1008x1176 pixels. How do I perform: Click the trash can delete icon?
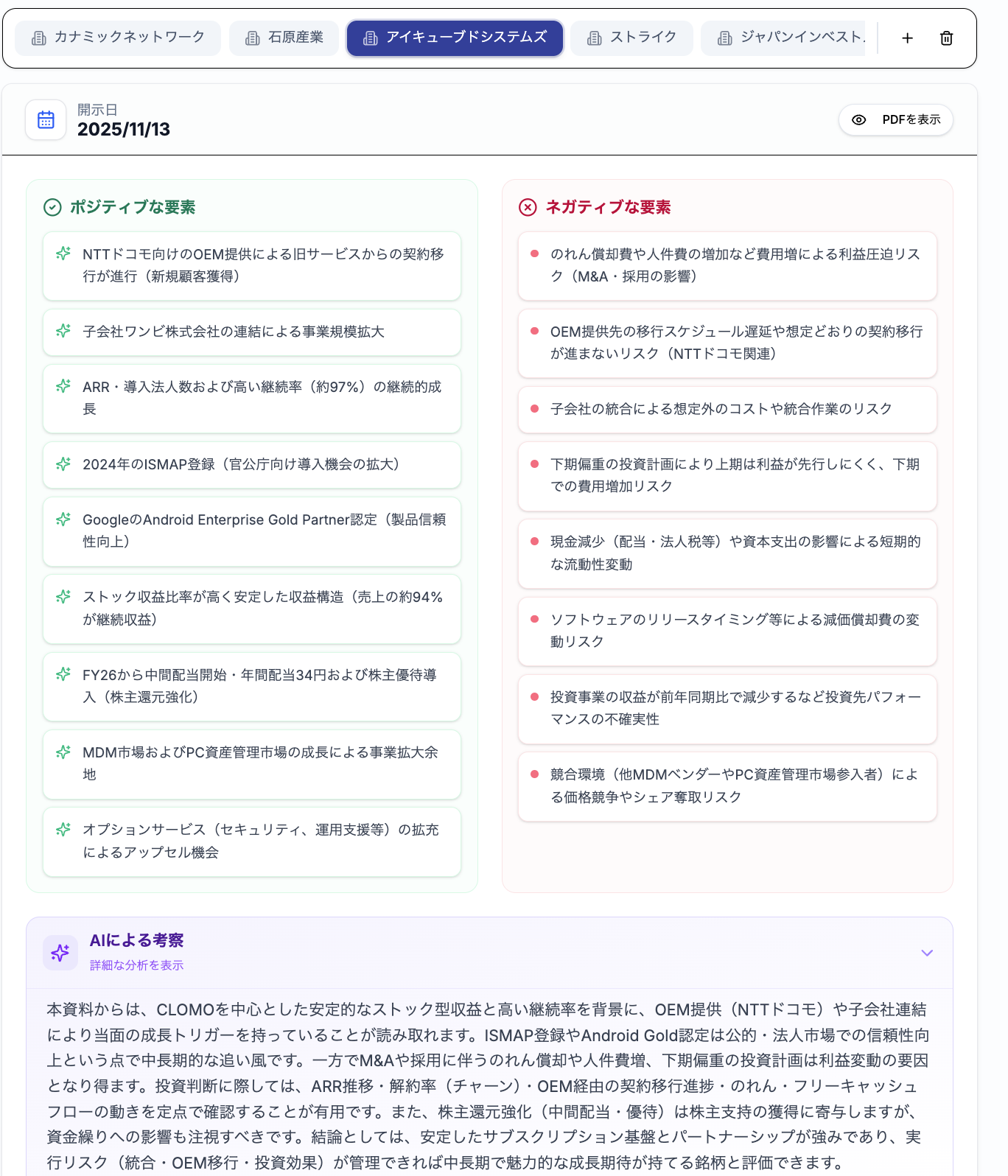click(x=946, y=38)
